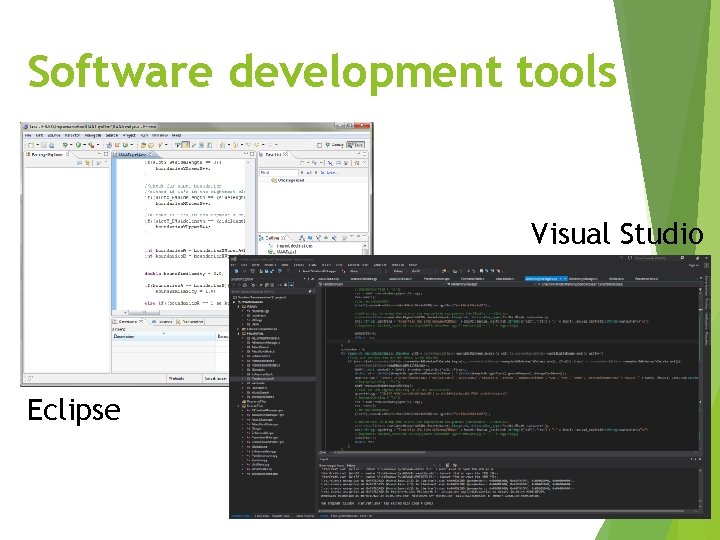The width and height of the screenshot is (720, 540).
Task: Open the File menu in Eclipse
Action: [28, 135]
